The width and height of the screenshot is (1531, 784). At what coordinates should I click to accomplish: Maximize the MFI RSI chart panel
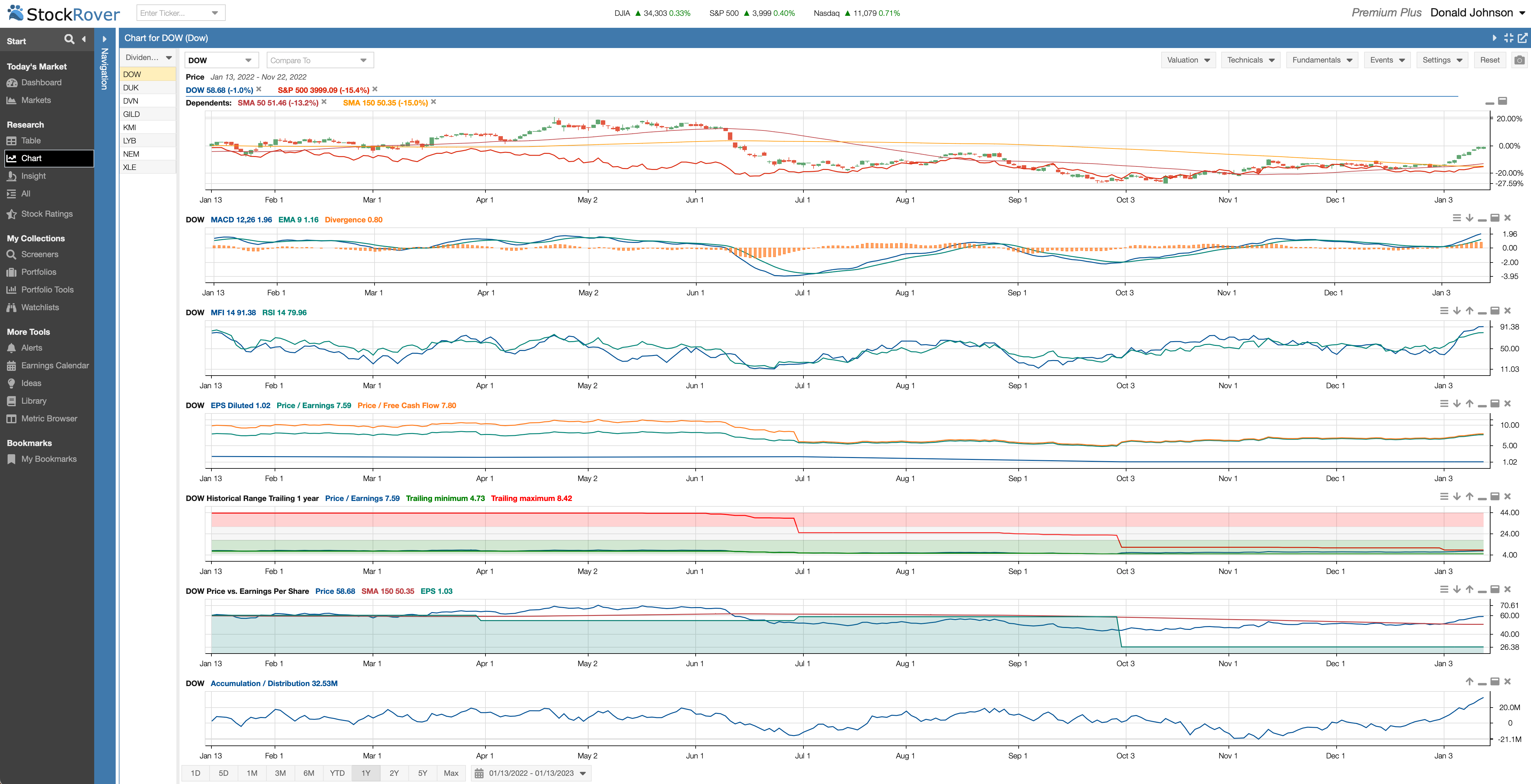pyautogui.click(x=1495, y=311)
